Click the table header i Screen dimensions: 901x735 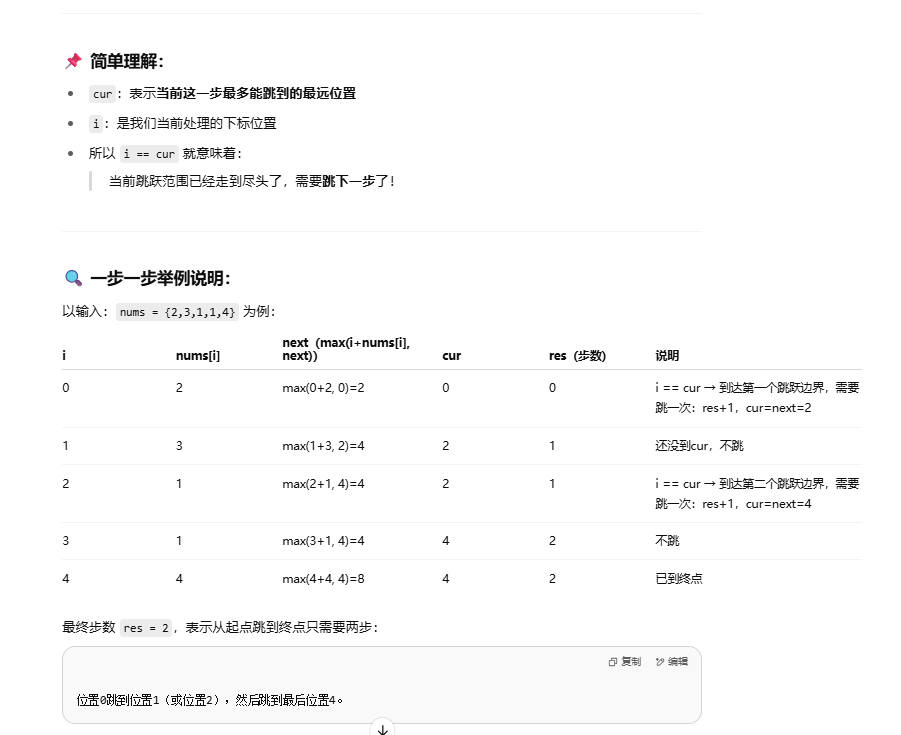coord(64,356)
